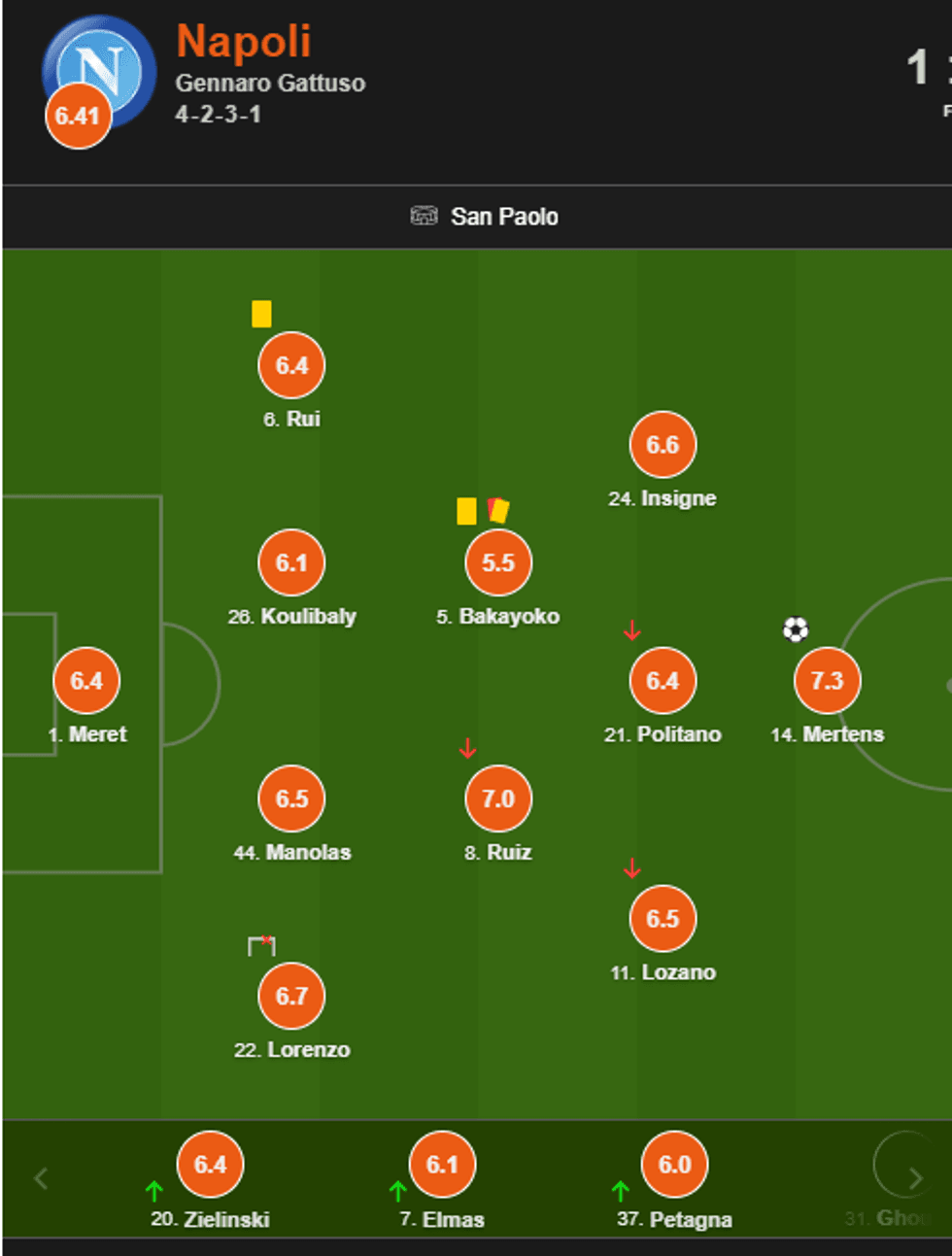Viewport: 952px width, 1256px height.
Task: Click Bakayoko's second yellow-red card icon
Action: tap(498, 510)
